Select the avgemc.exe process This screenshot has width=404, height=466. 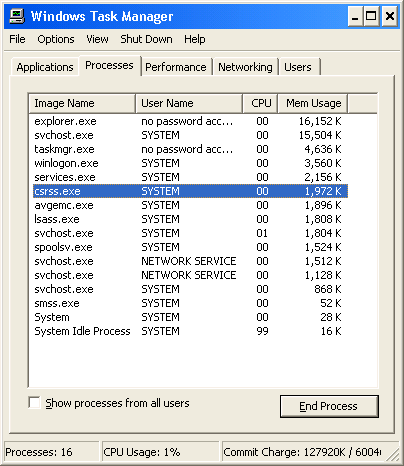[190, 205]
